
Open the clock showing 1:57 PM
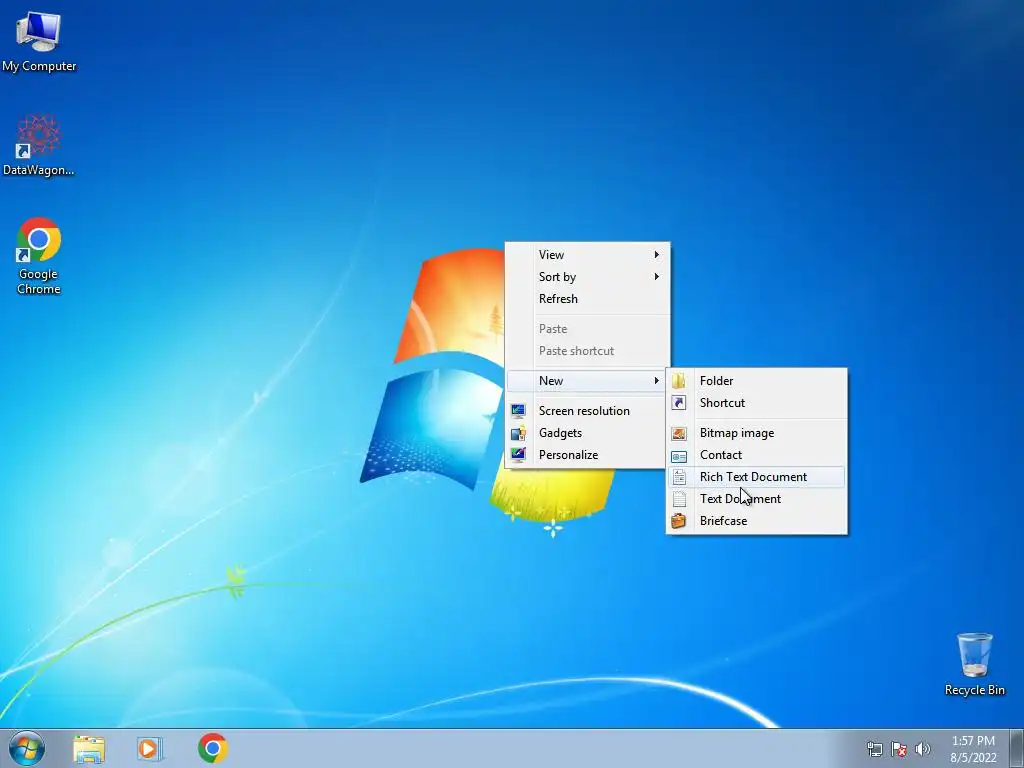(x=973, y=749)
